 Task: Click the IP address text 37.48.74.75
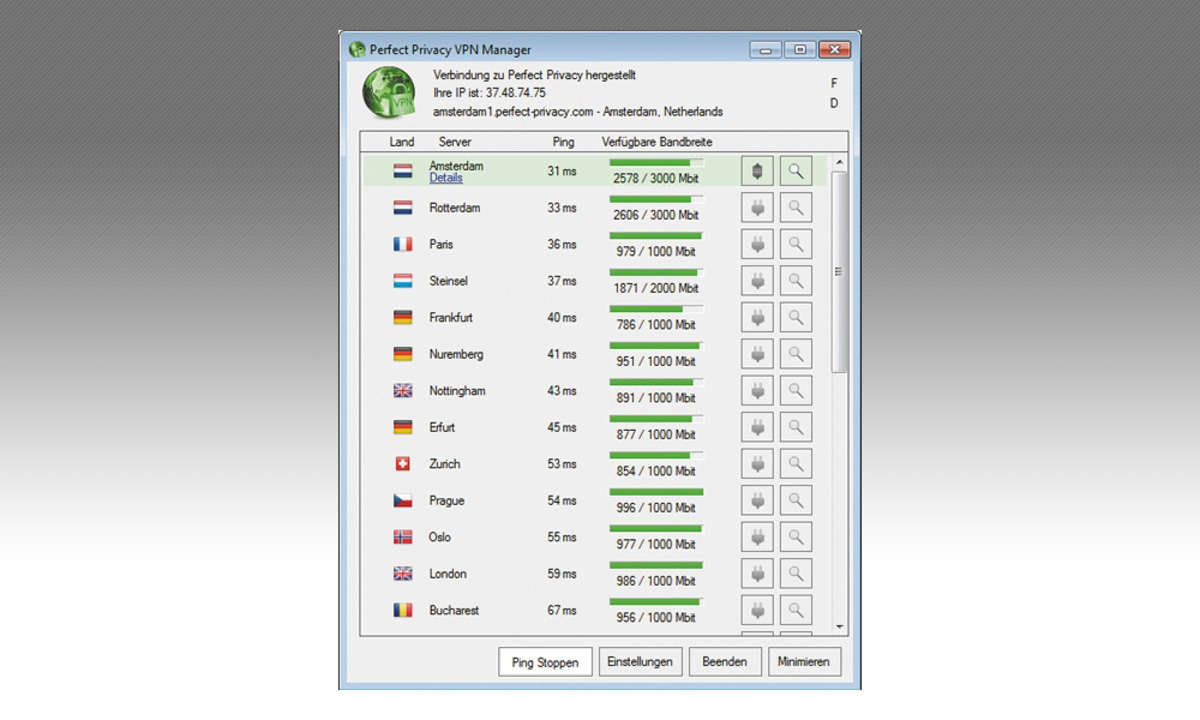click(x=516, y=93)
